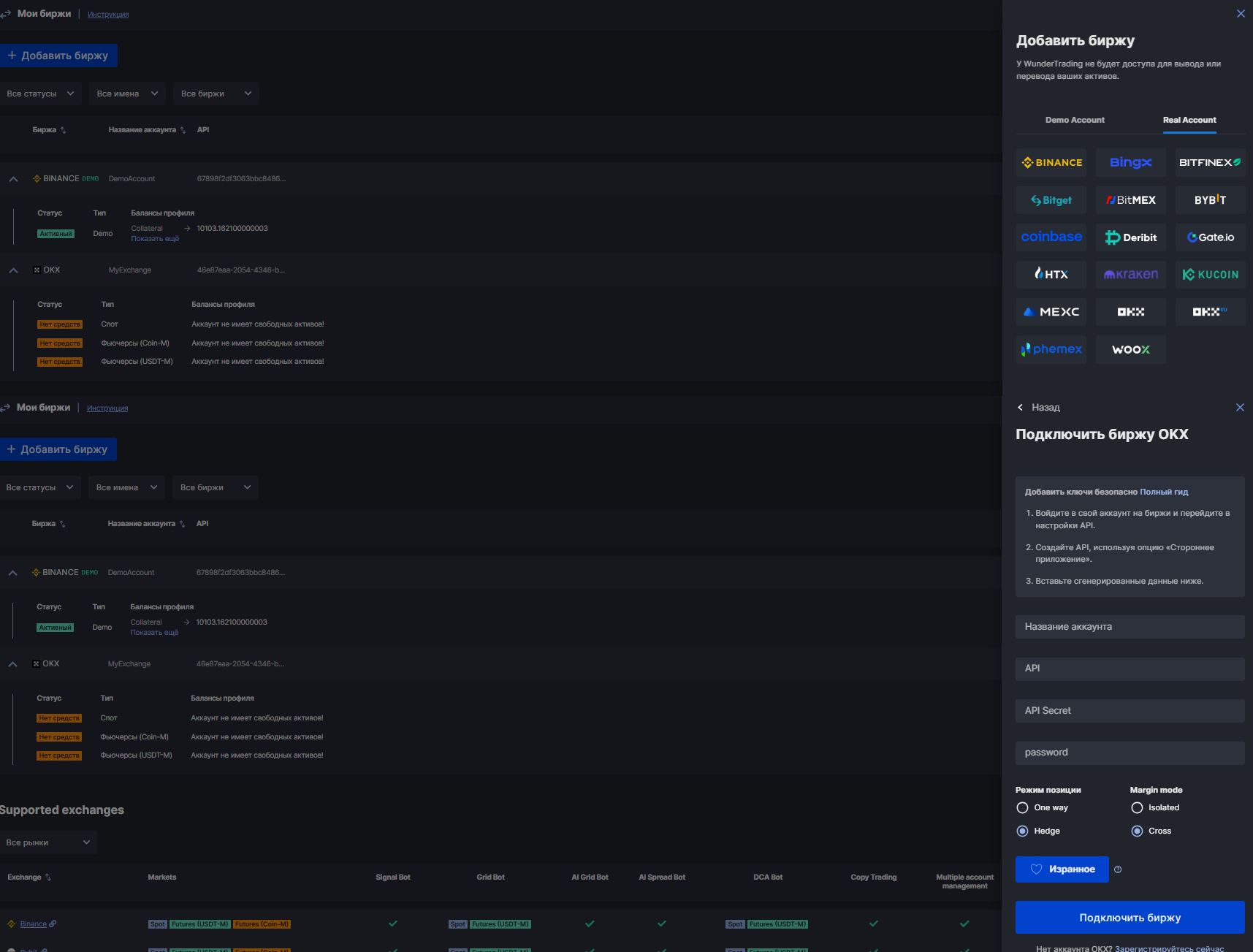This screenshot has width=1253, height=952.
Task: Open the Зарегистрируйтесь сейчас registration link
Action: pyautogui.click(x=1169, y=948)
